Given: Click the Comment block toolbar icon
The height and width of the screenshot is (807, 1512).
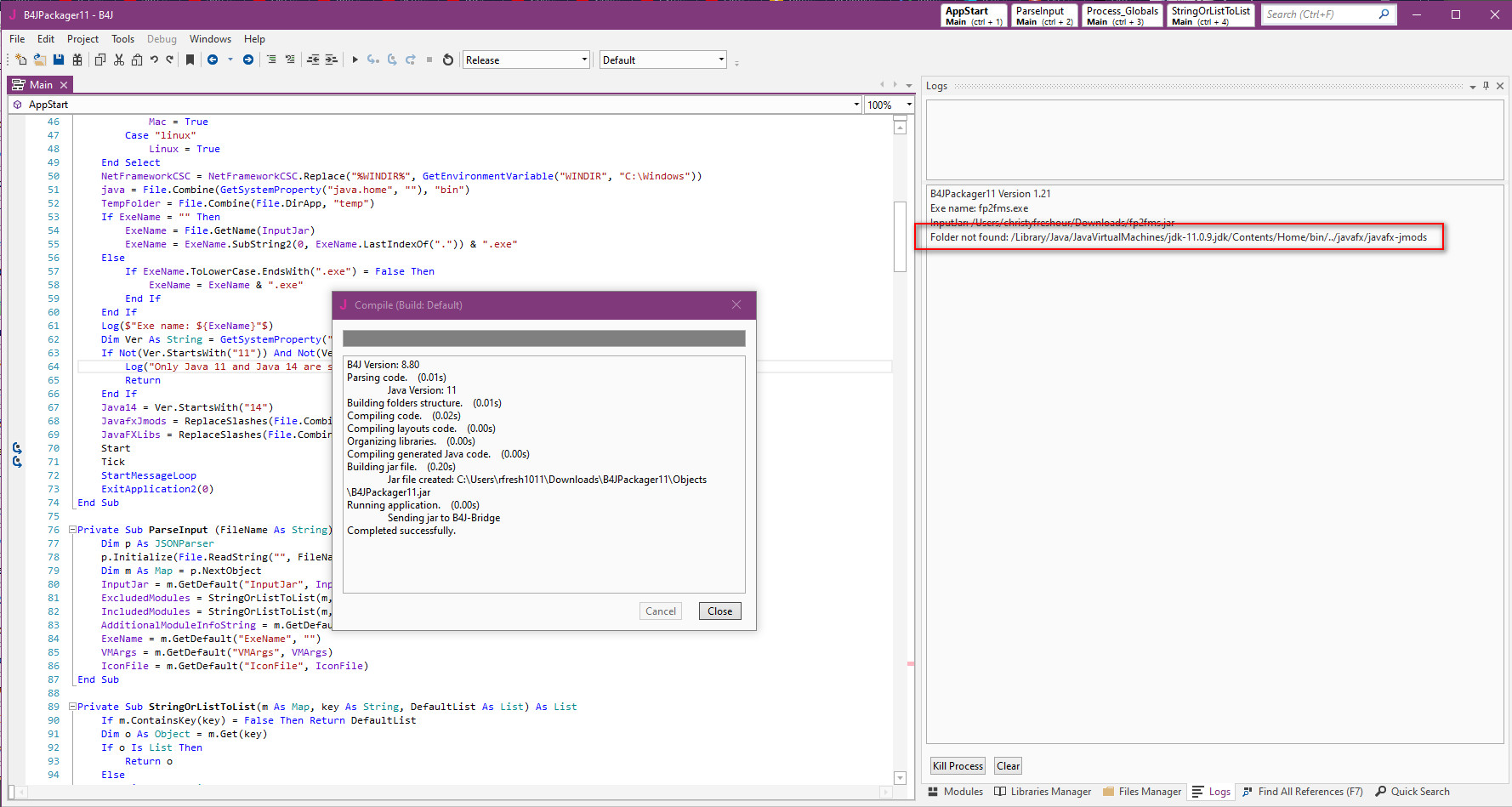Looking at the screenshot, I should click(271, 60).
